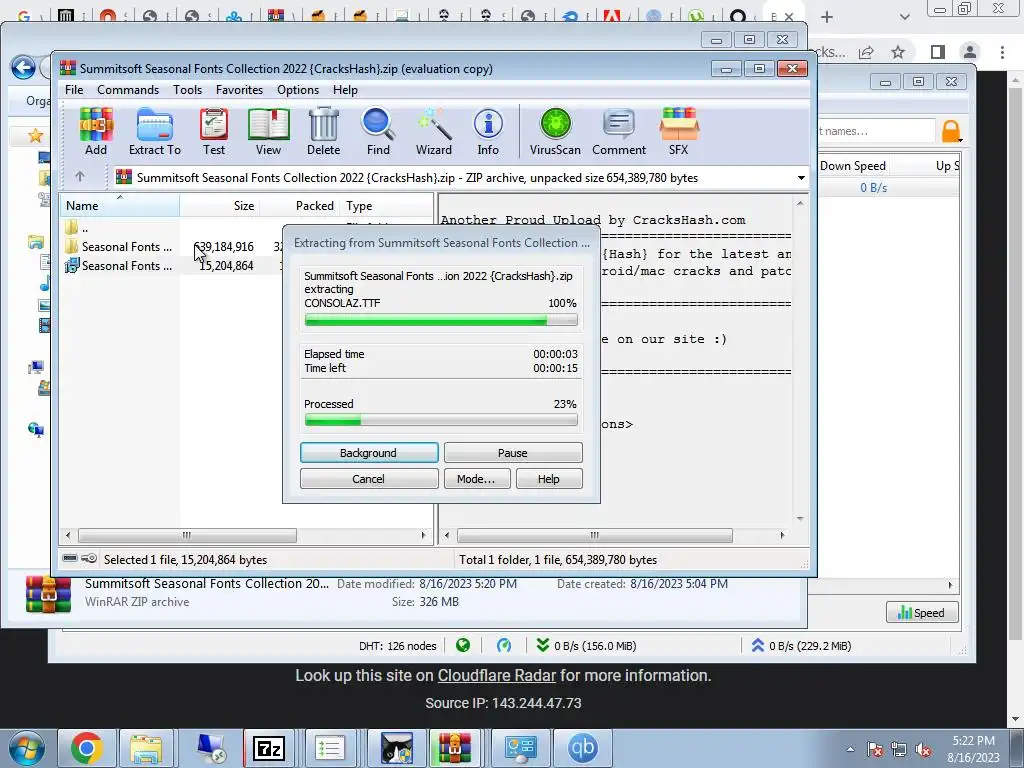The height and width of the screenshot is (768, 1024).
Task: Click the muted volume tray icon
Action: click(x=923, y=750)
